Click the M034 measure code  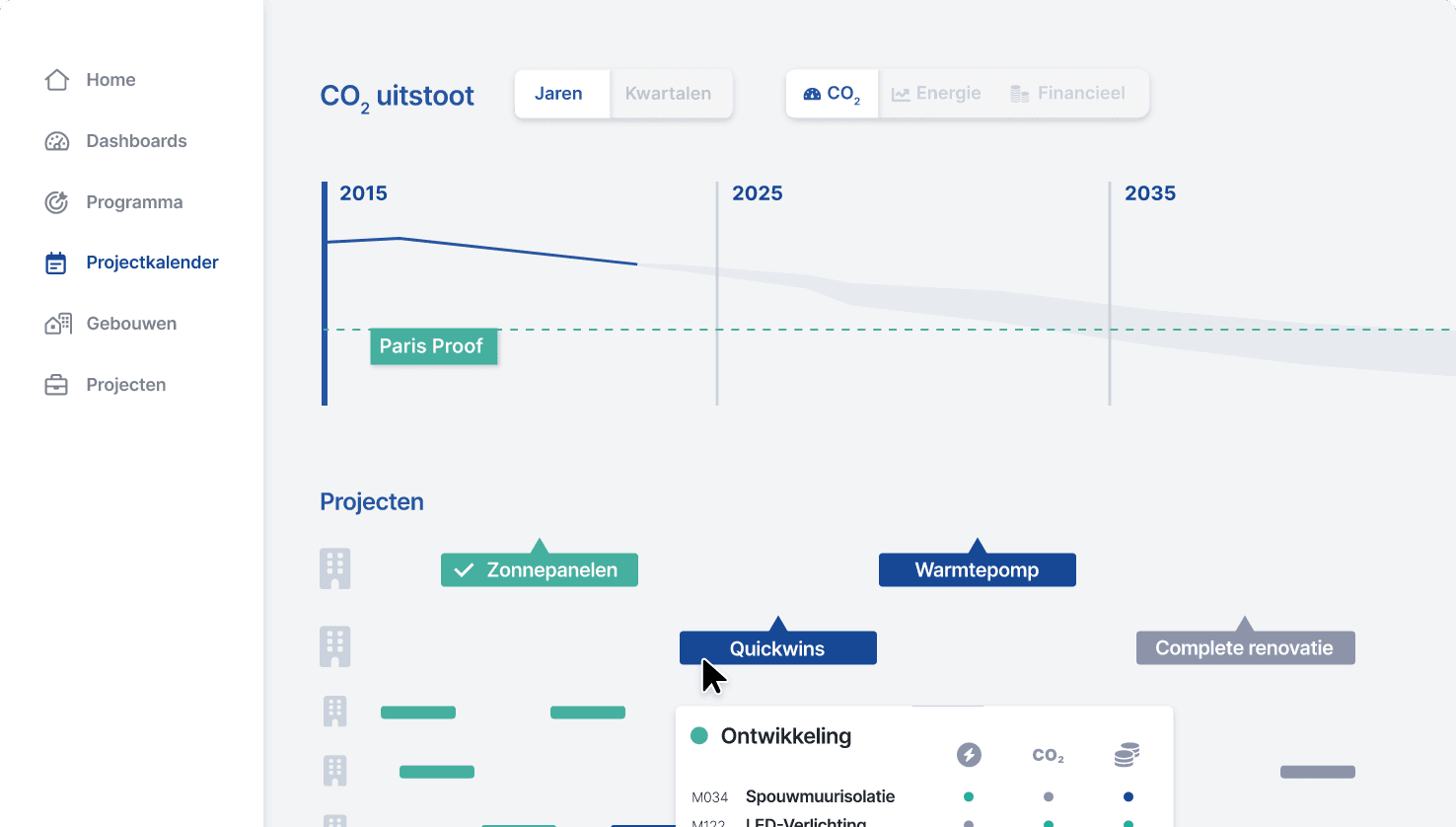point(710,797)
